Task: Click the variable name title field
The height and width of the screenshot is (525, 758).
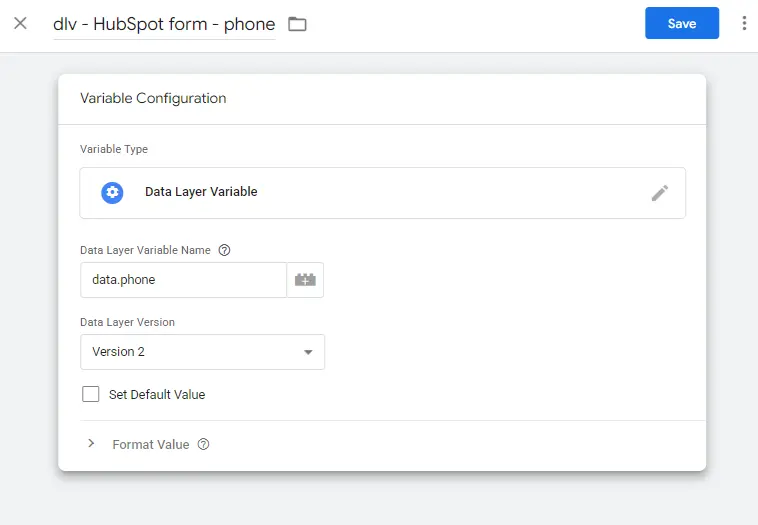Action: pyautogui.click(x=164, y=24)
